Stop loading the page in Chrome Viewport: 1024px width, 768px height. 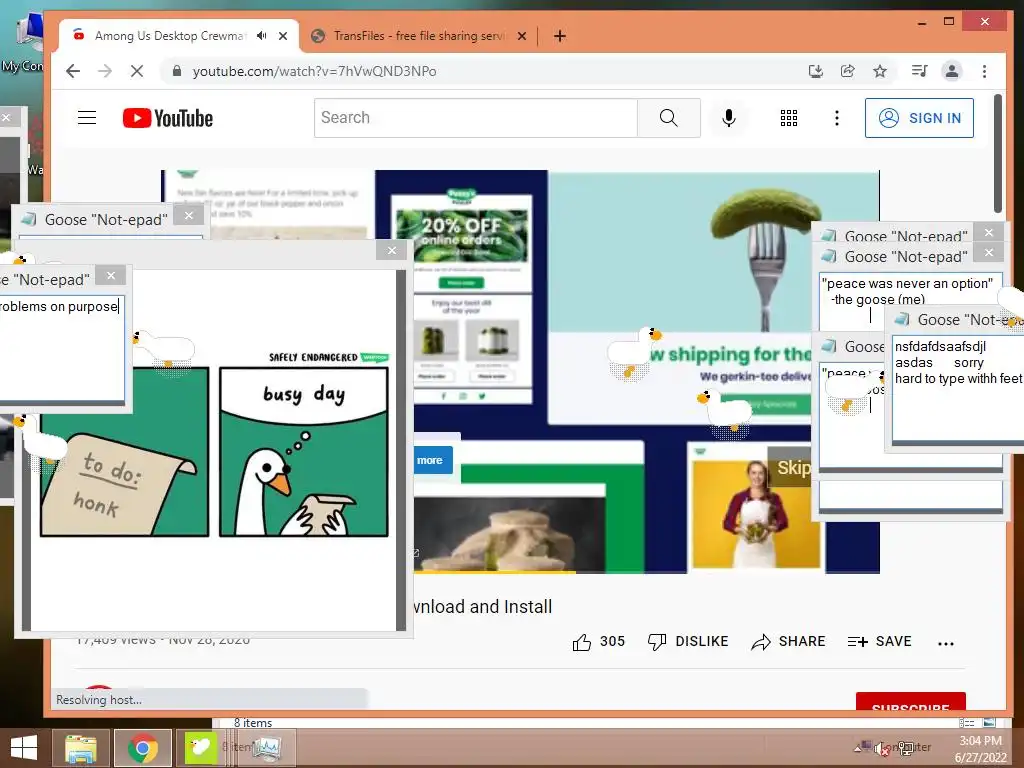[136, 71]
